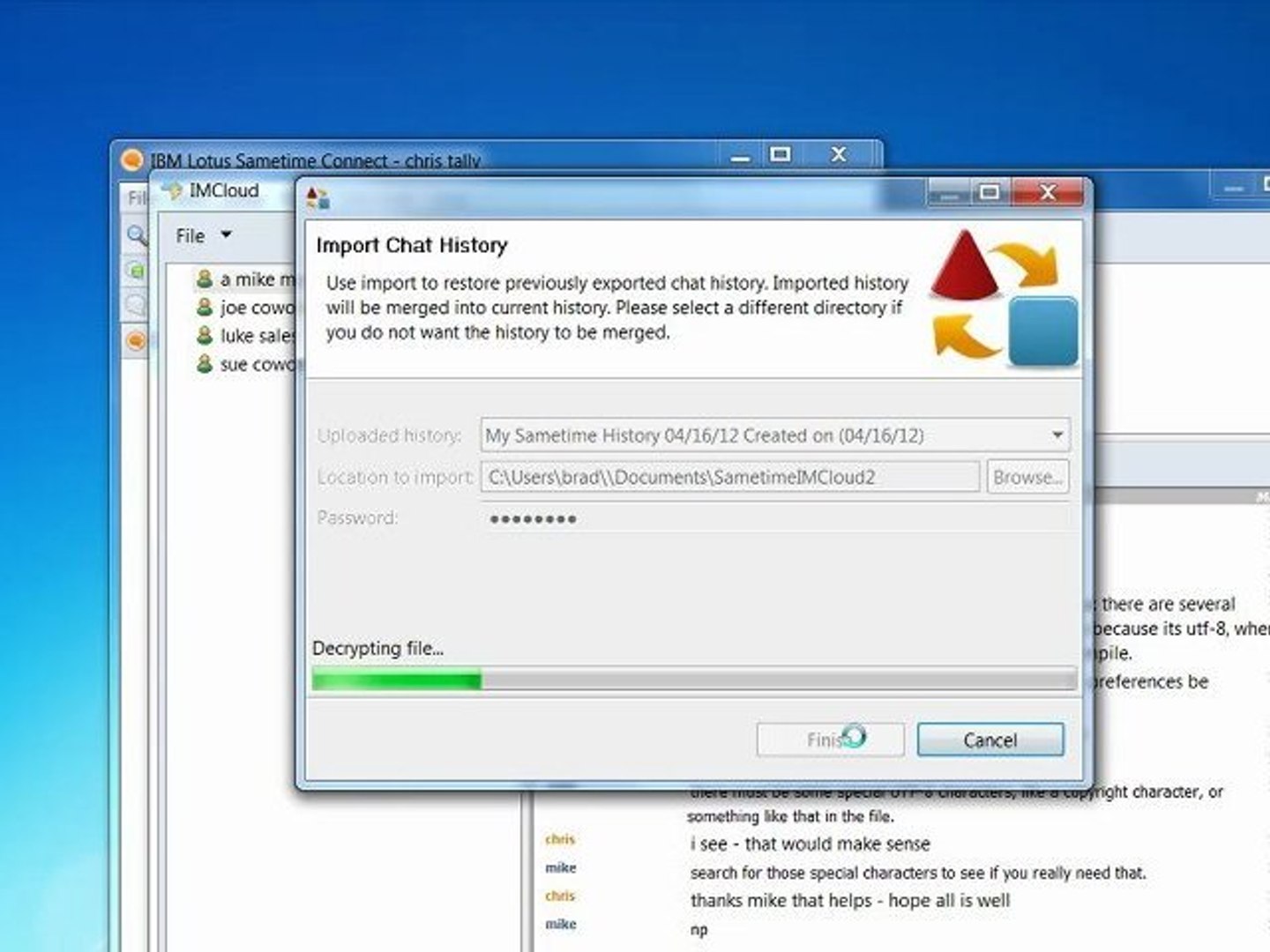Click the orange bubble icon in Sametime sidebar
1270x952 pixels.
(x=136, y=340)
